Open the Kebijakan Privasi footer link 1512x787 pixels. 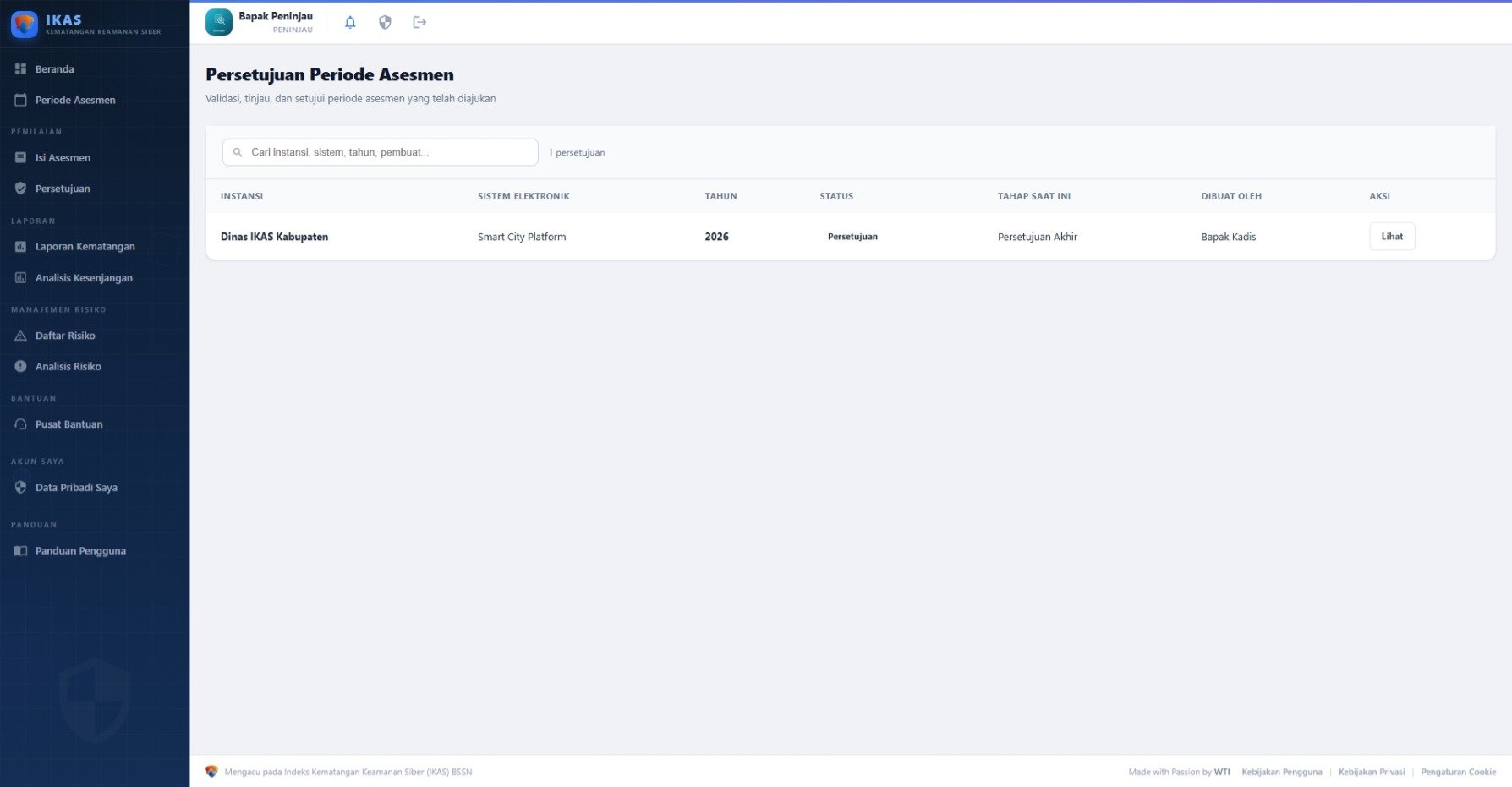1371,772
